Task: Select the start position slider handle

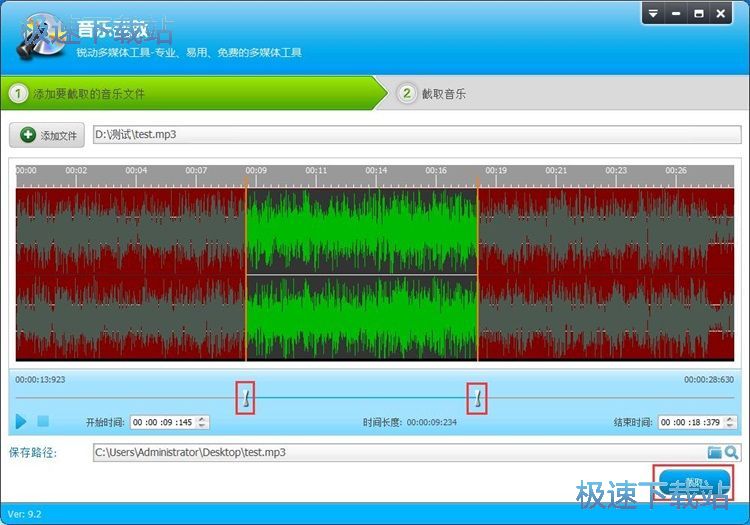Action: (x=246, y=398)
